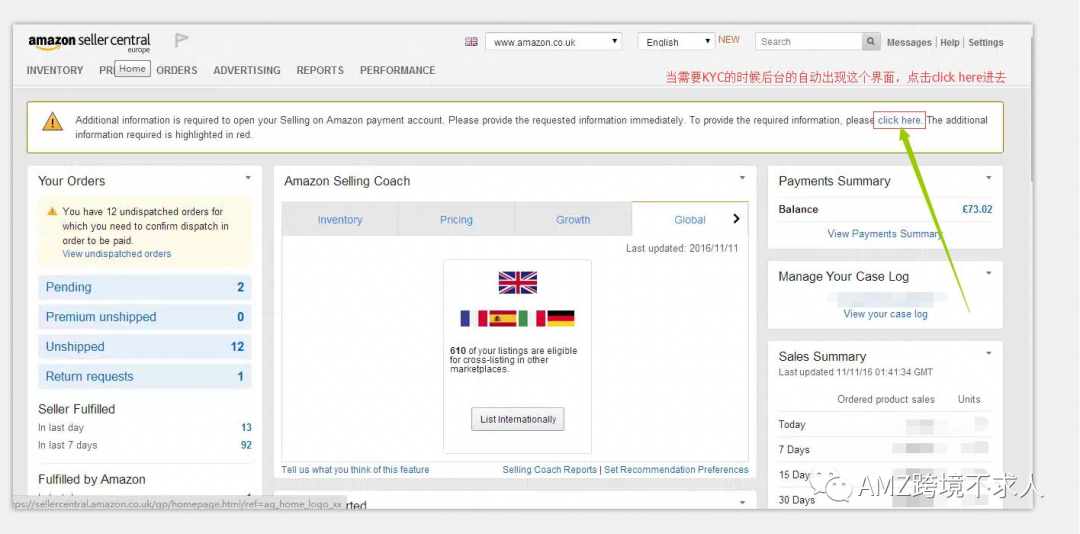Viewport: 1080px width, 534px height.
Task: Click the Italy flag in Selling Coach
Action: click(x=532, y=318)
